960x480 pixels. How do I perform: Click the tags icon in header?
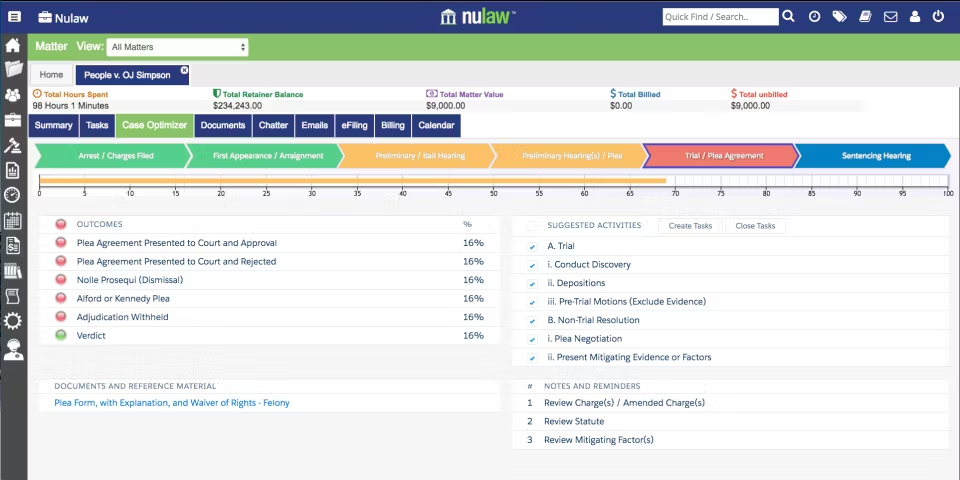click(839, 17)
